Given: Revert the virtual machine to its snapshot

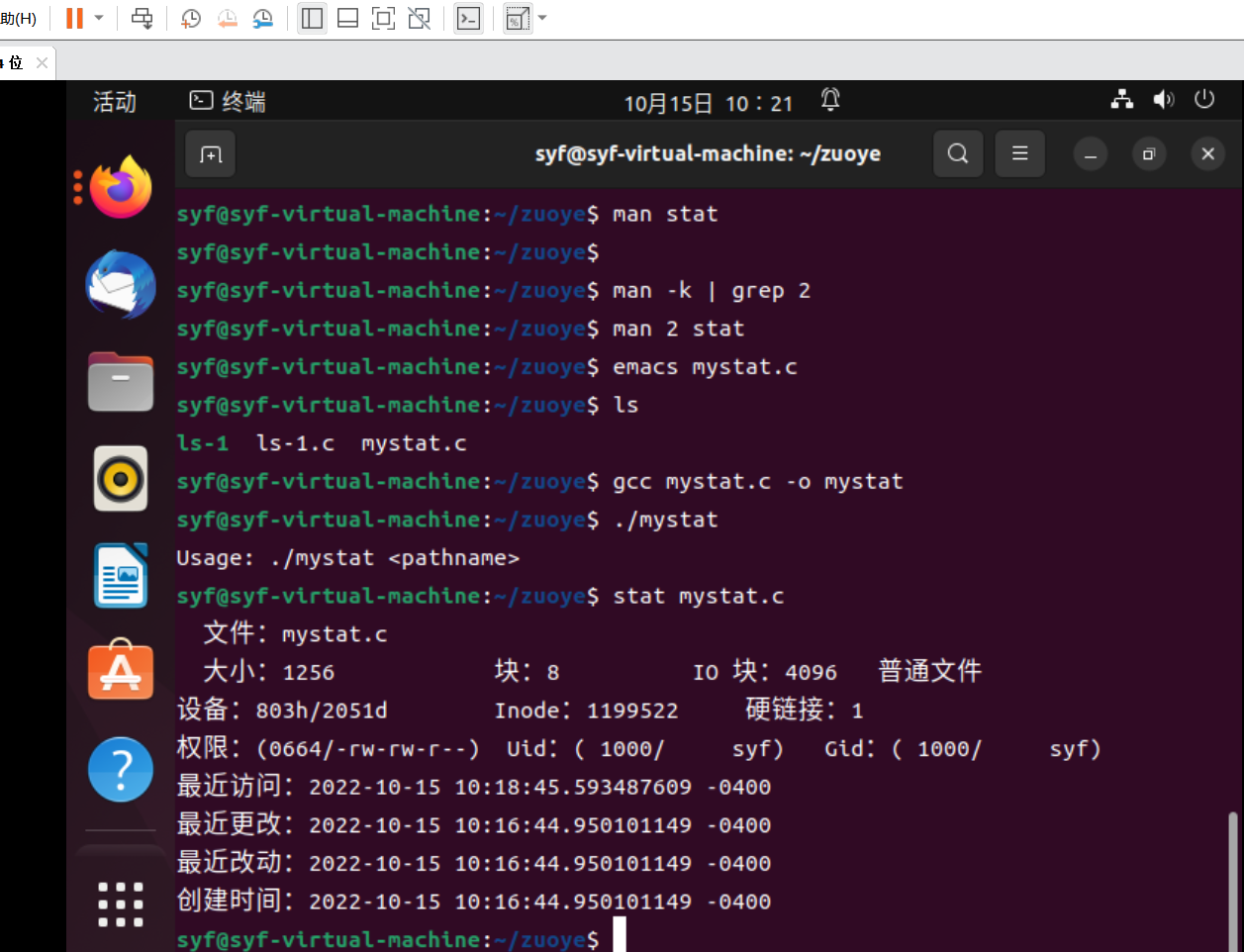Looking at the screenshot, I should point(228,18).
